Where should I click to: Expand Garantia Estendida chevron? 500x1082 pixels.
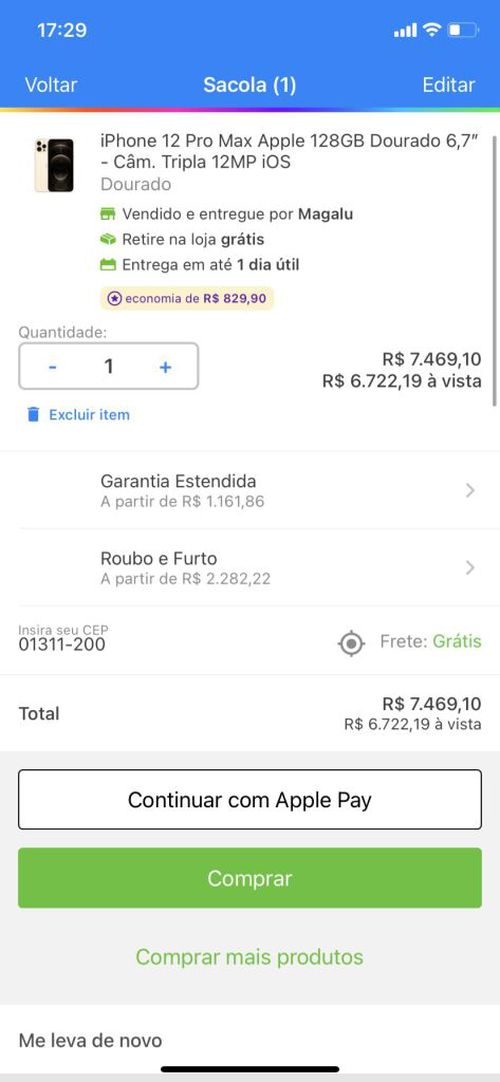coord(470,491)
